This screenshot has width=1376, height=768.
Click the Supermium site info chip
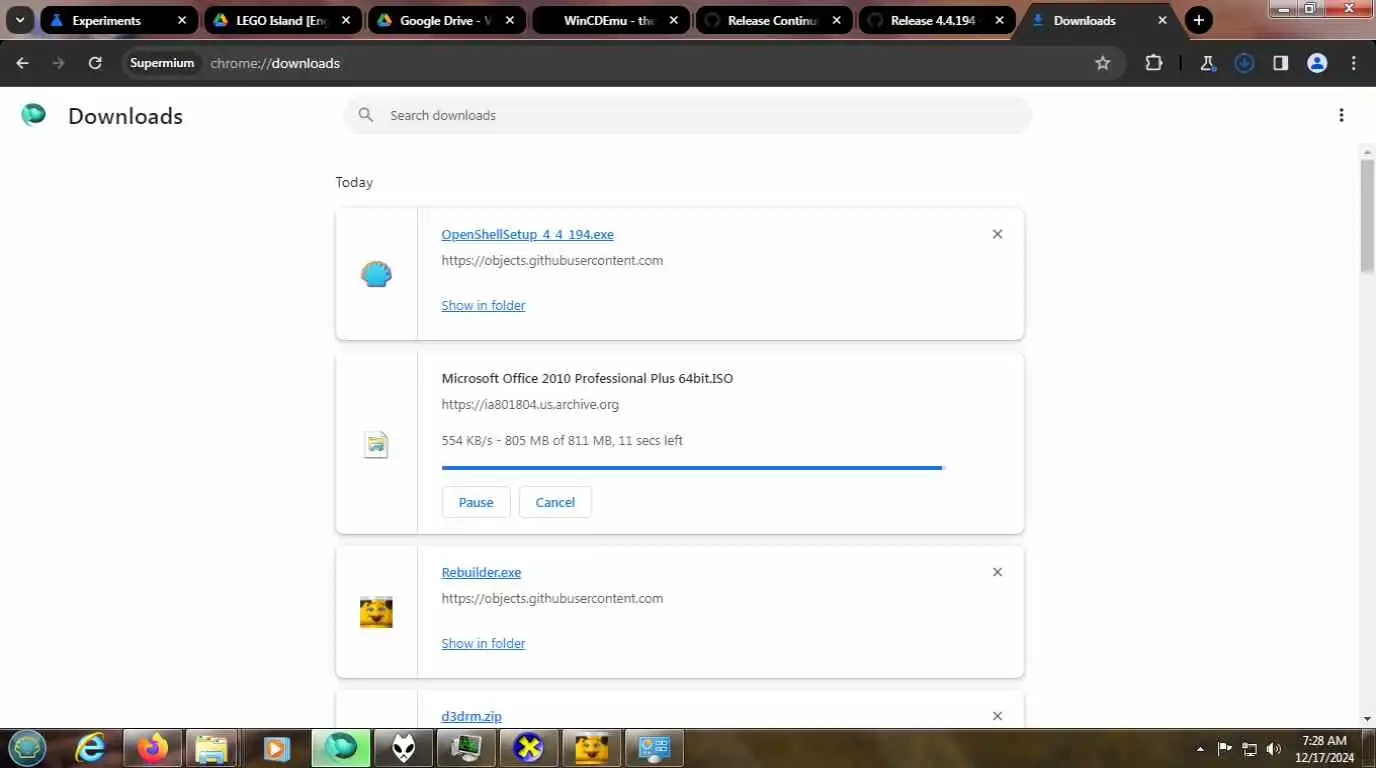click(x=162, y=63)
